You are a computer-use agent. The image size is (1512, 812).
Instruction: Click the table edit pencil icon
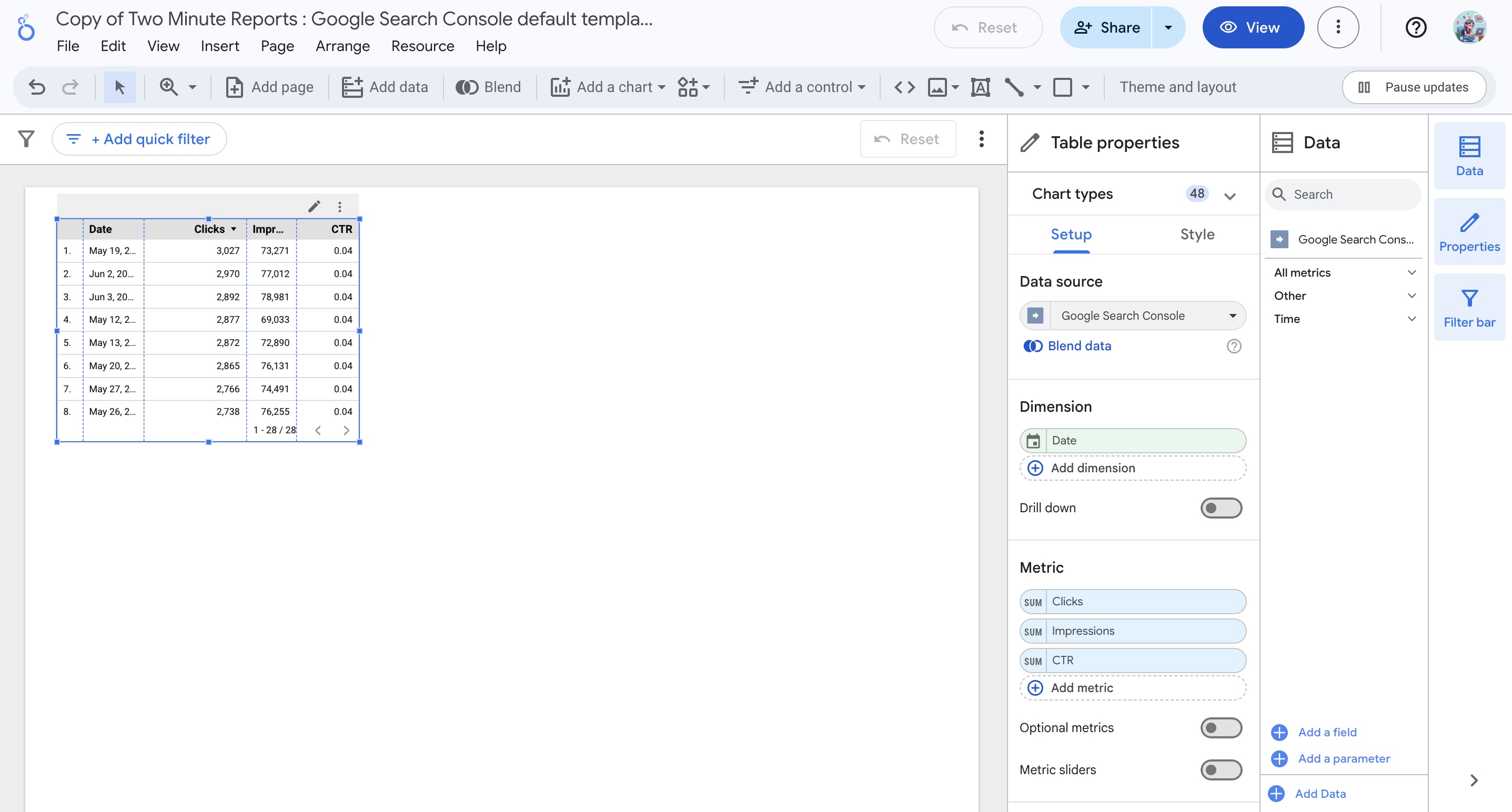tap(314, 207)
